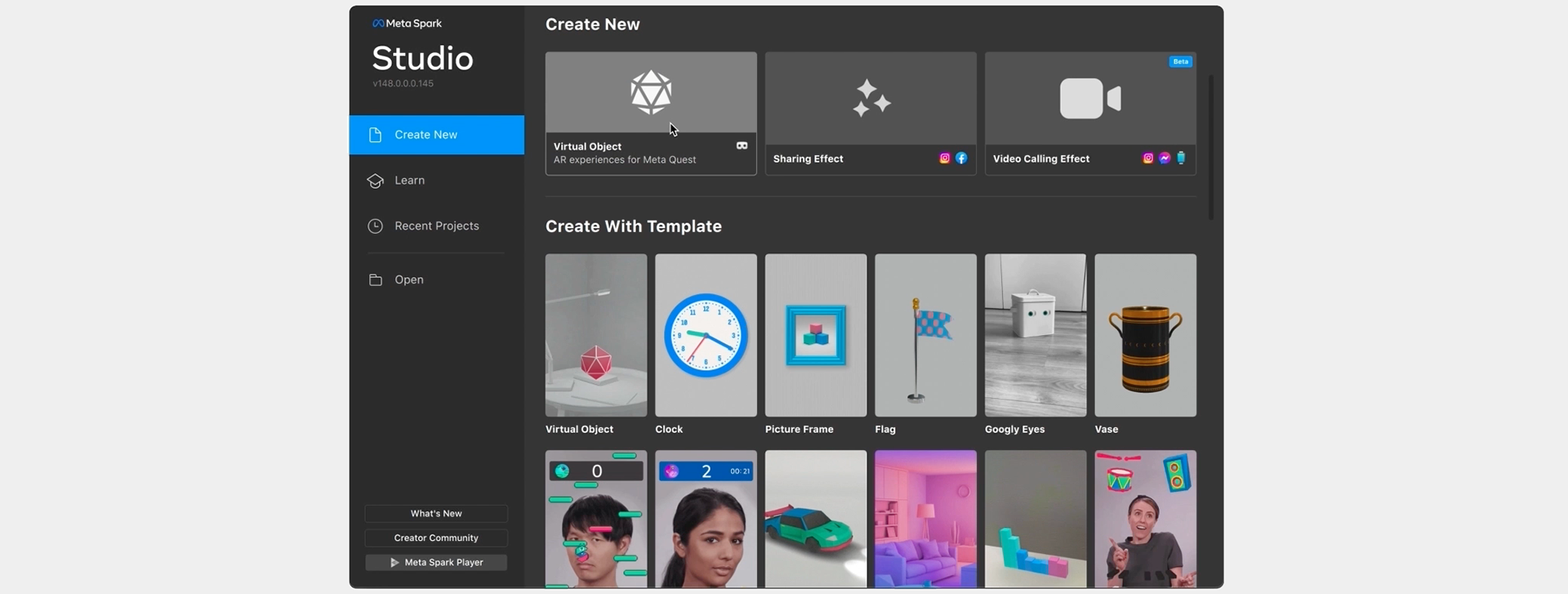
Task: Click the Picture Frame label text
Action: (800, 429)
